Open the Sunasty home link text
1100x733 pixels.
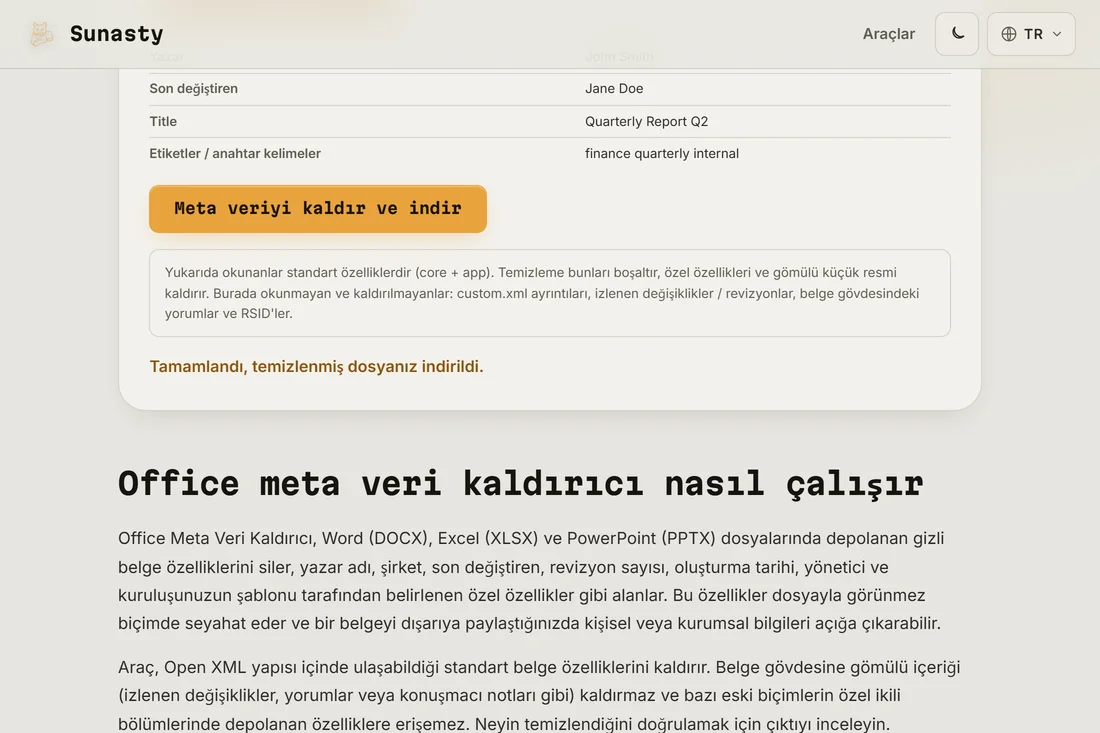tap(116, 34)
